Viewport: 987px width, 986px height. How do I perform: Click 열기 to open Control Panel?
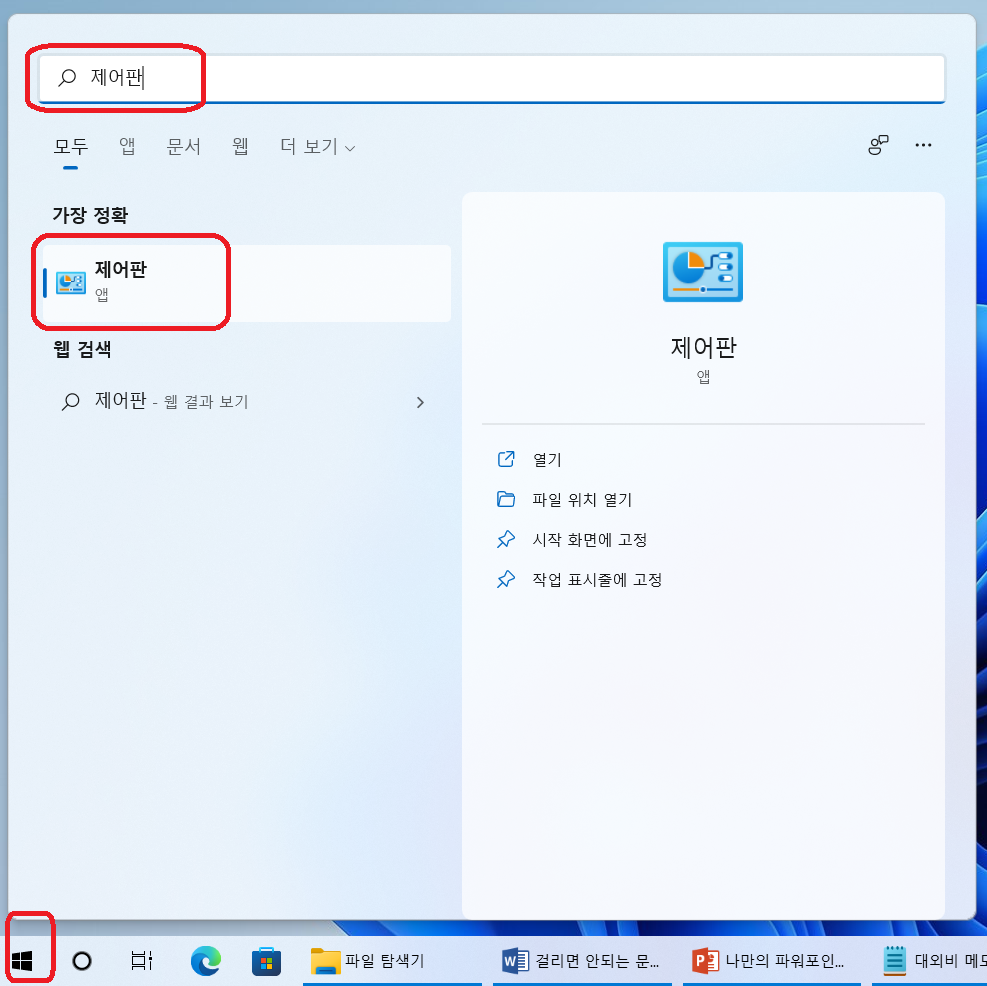click(547, 460)
